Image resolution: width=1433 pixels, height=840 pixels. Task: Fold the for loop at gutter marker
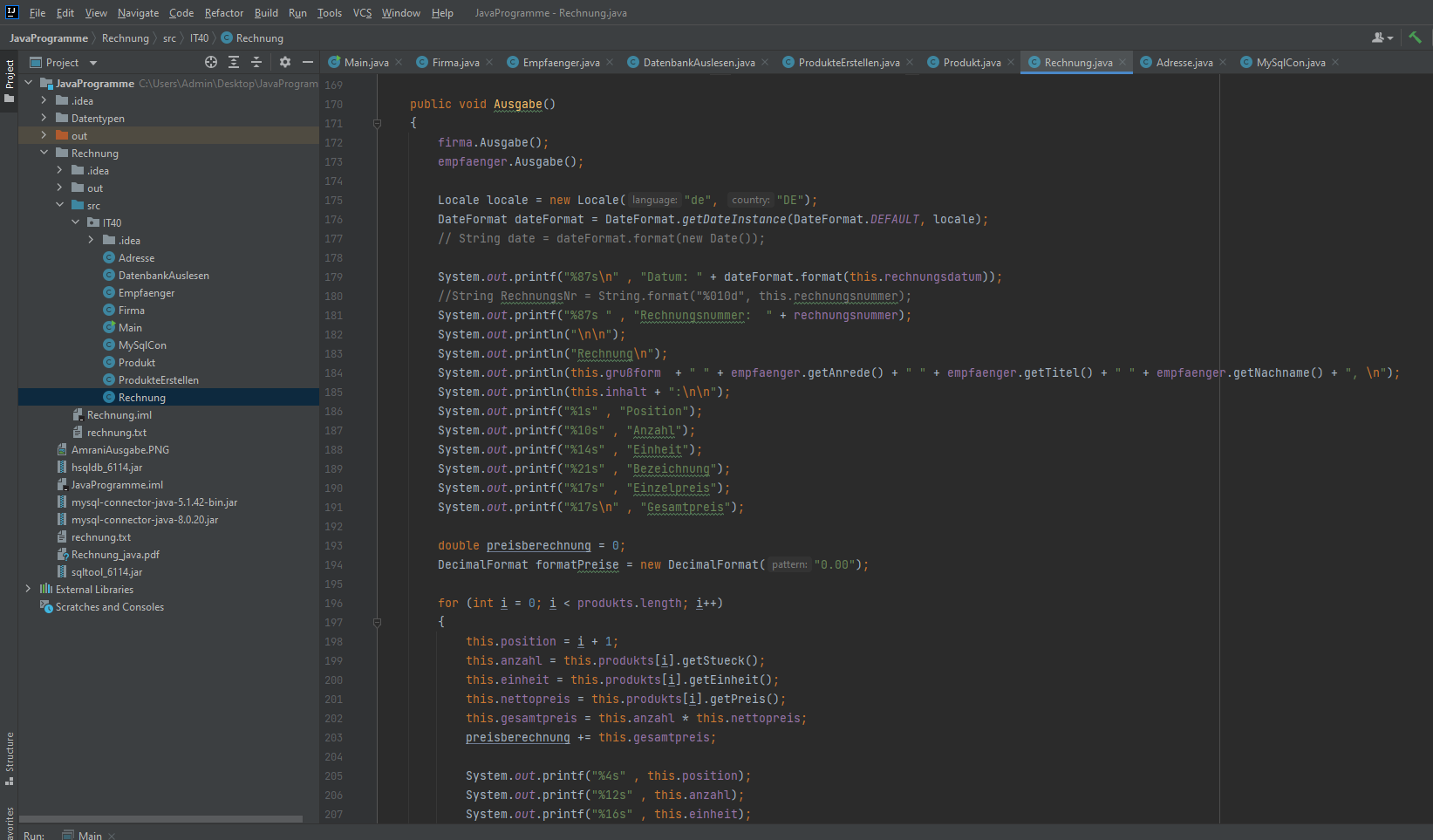click(x=377, y=622)
